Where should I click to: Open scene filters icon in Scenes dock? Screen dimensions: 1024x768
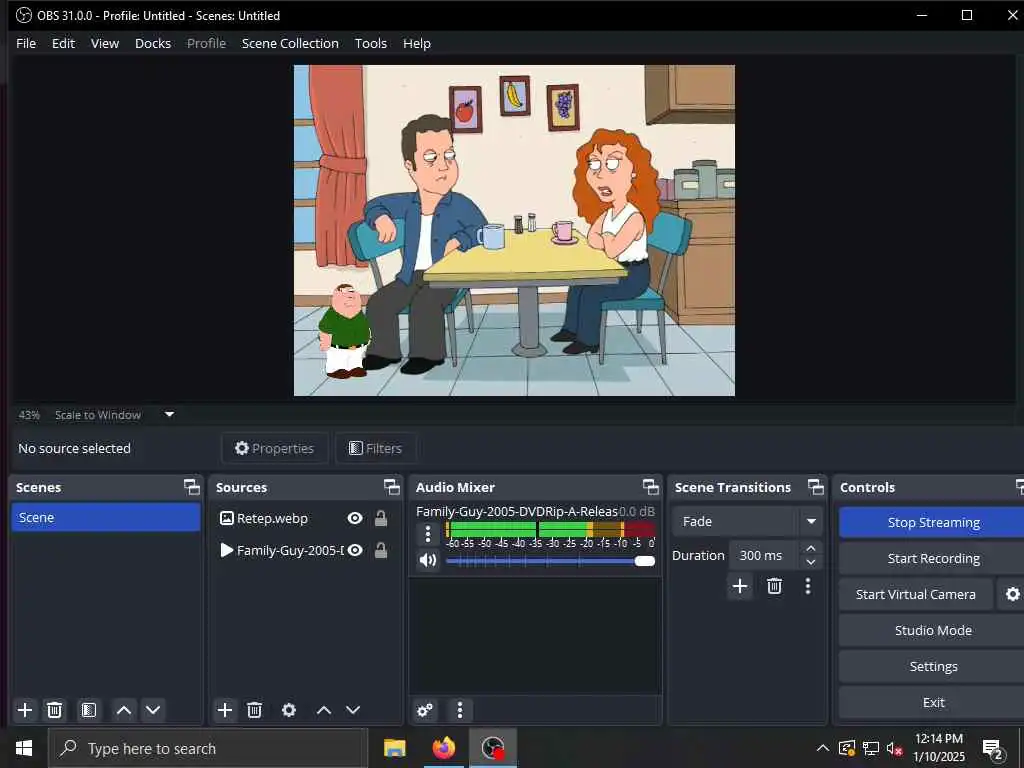point(89,710)
